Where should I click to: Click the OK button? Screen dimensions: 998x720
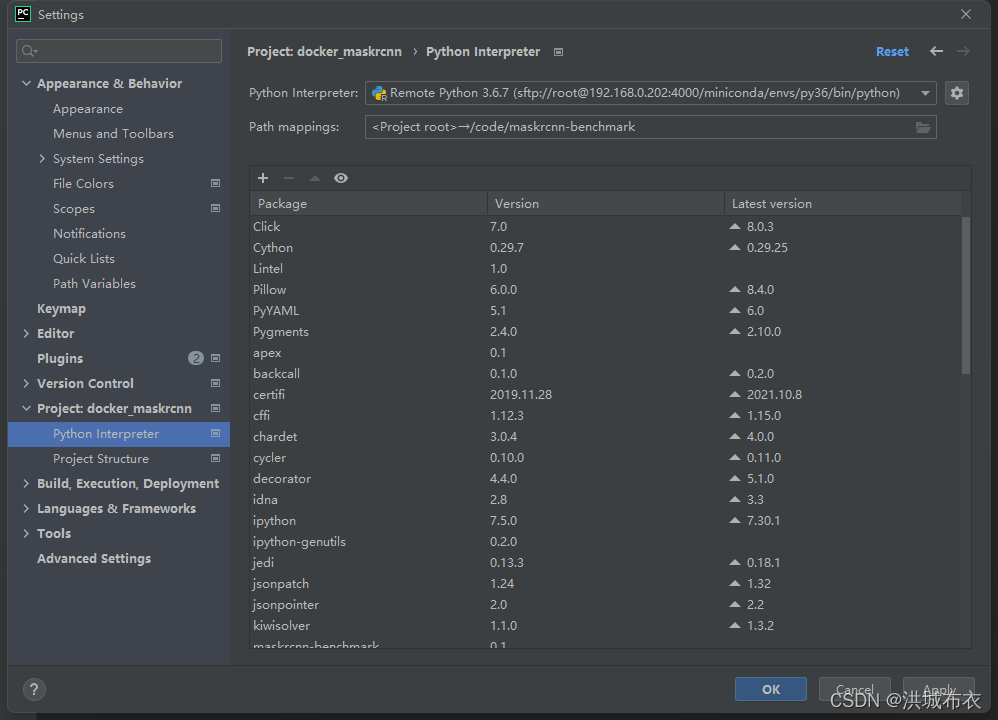[771, 689]
